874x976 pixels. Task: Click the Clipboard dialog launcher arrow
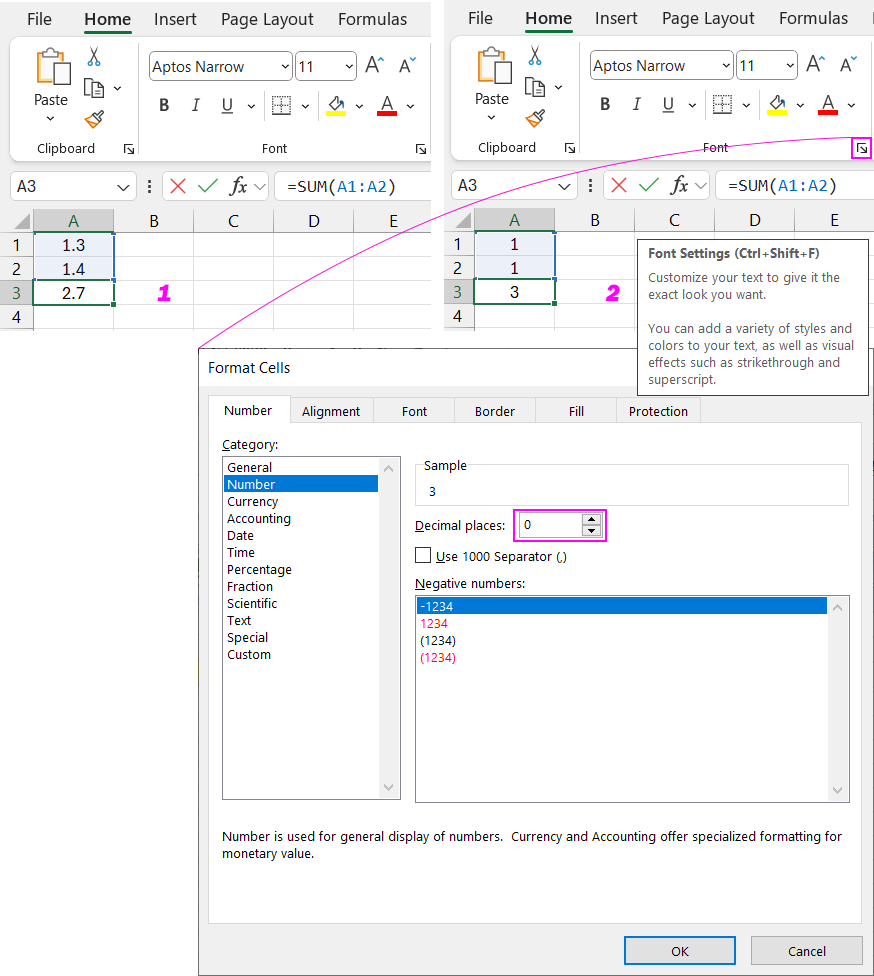point(128,148)
